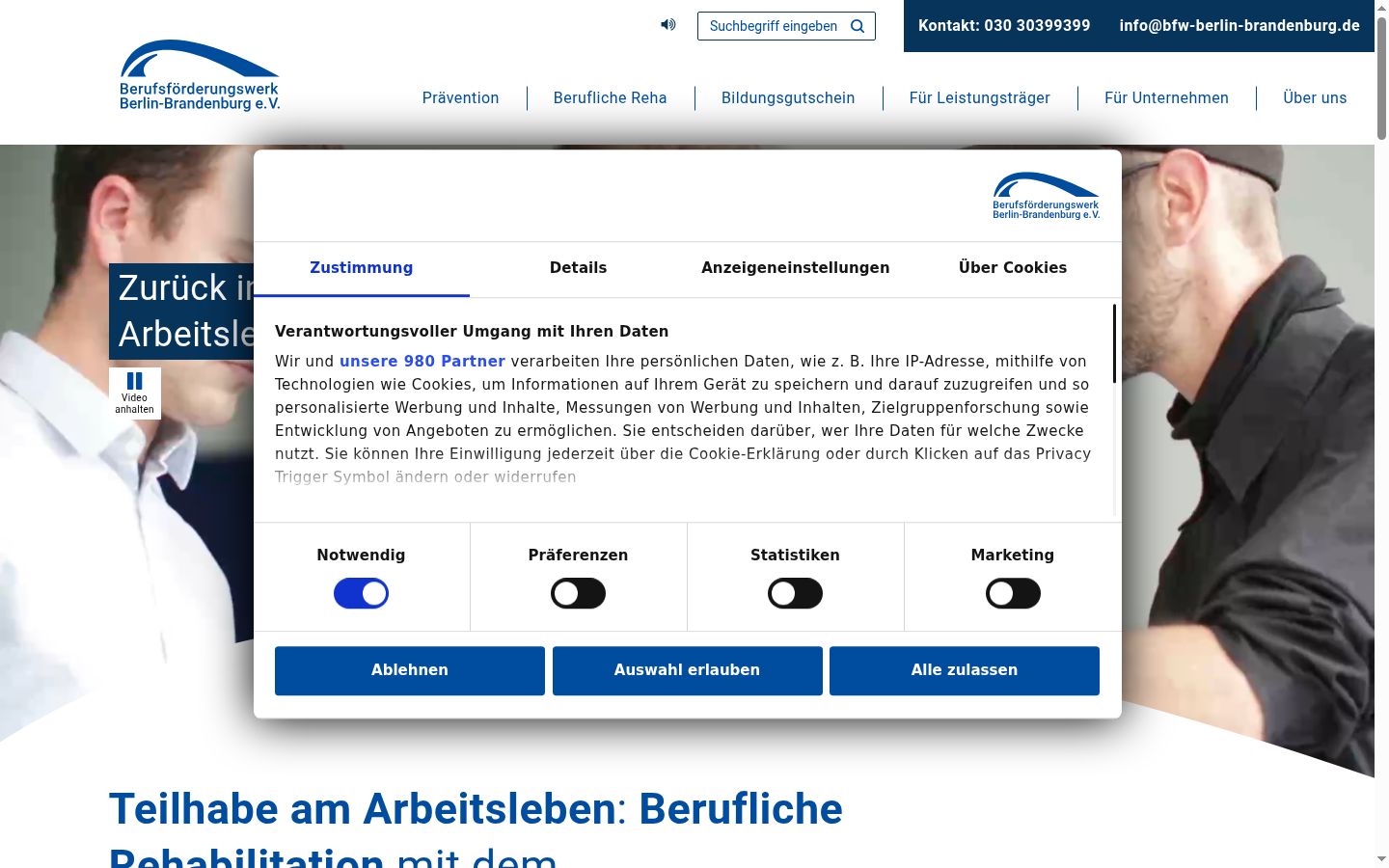Click the logo inside the cookie dialog
The height and width of the screenshot is (868, 1389).
[x=1047, y=196]
